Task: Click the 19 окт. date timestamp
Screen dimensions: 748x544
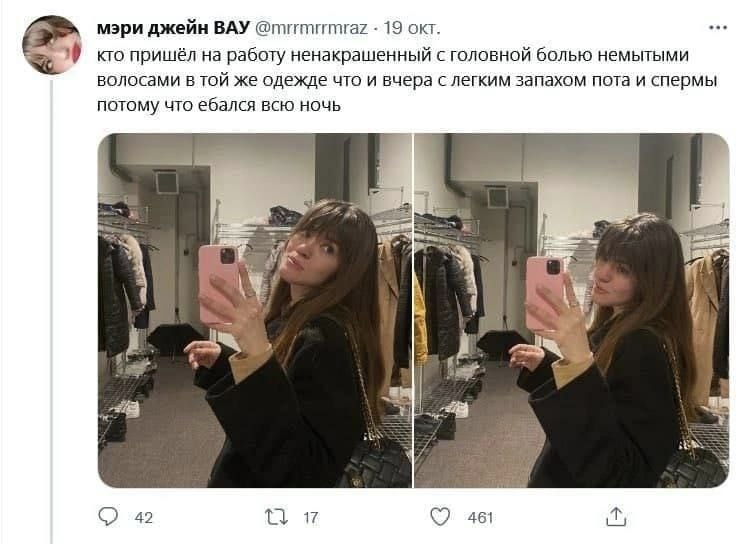Action: (412, 28)
